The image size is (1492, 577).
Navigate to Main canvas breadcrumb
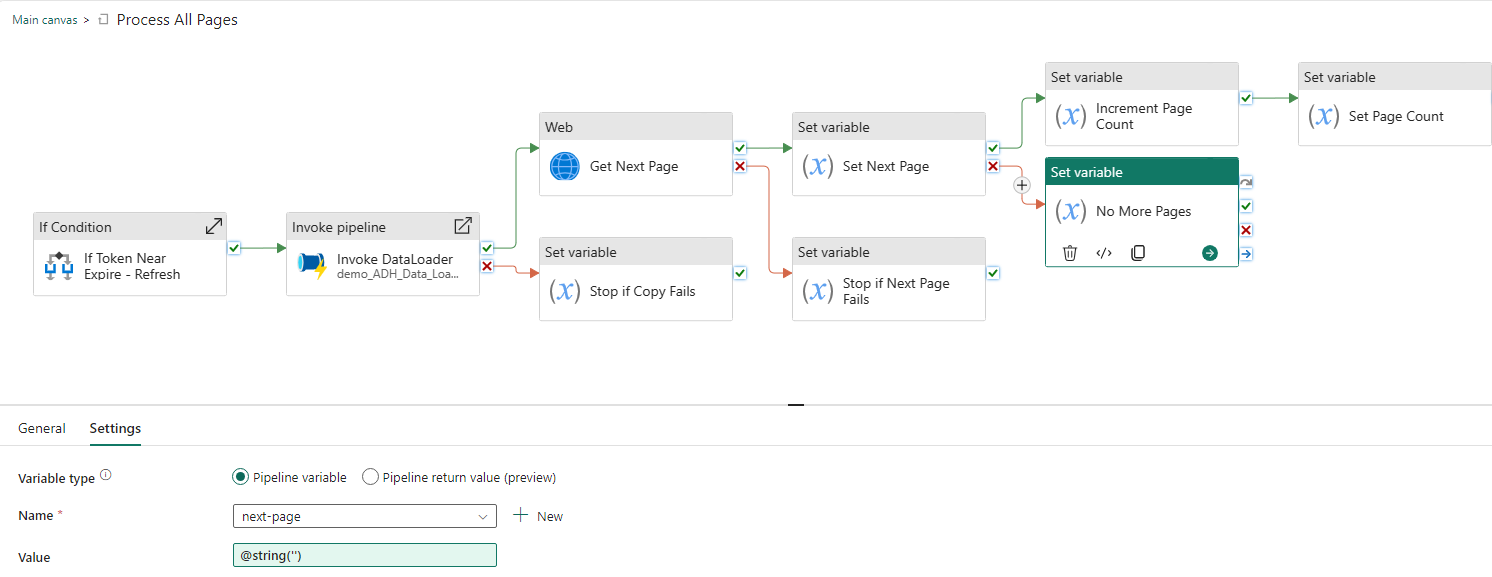click(x=44, y=20)
